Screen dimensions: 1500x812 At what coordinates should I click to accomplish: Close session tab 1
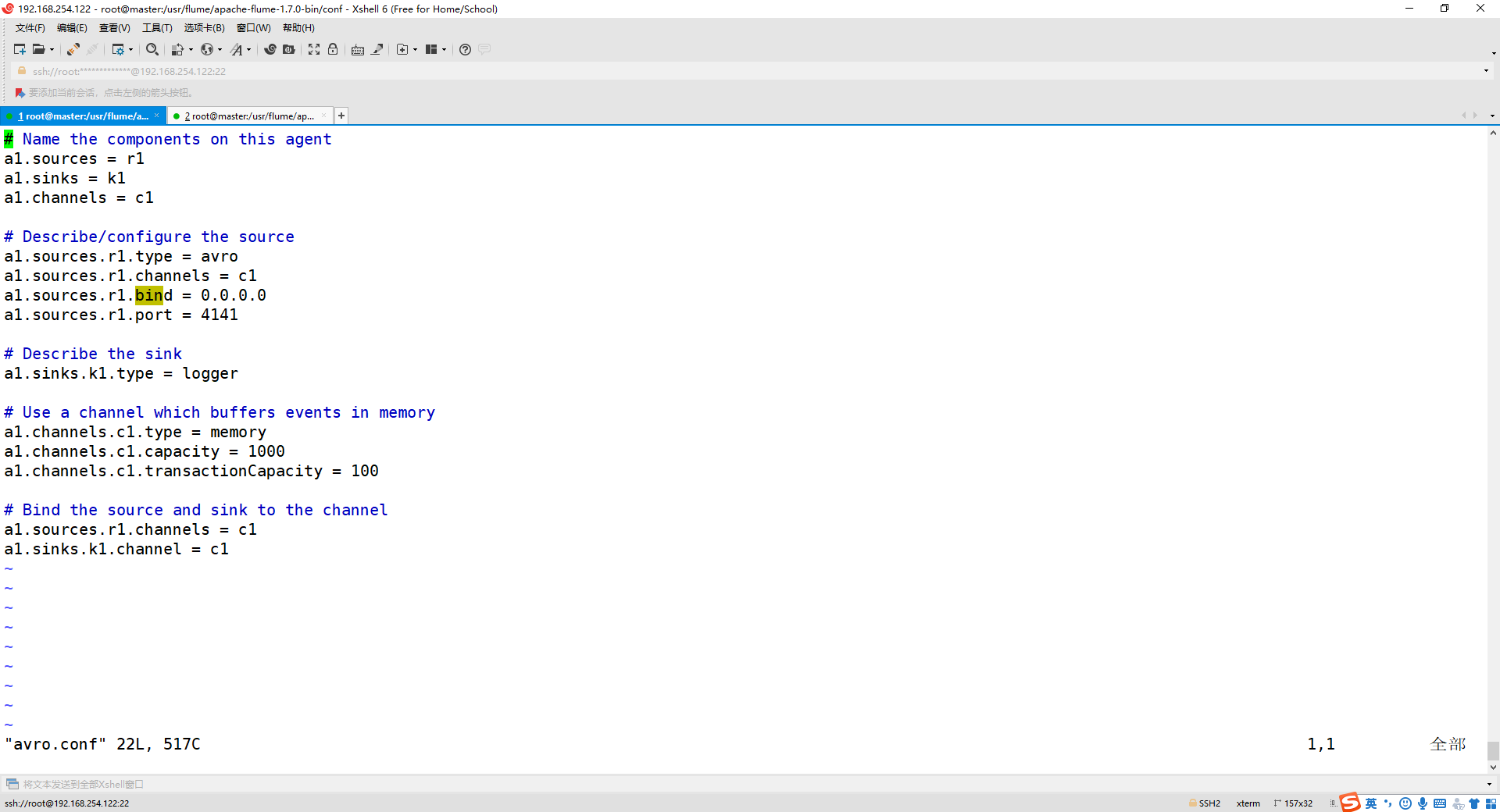156,116
